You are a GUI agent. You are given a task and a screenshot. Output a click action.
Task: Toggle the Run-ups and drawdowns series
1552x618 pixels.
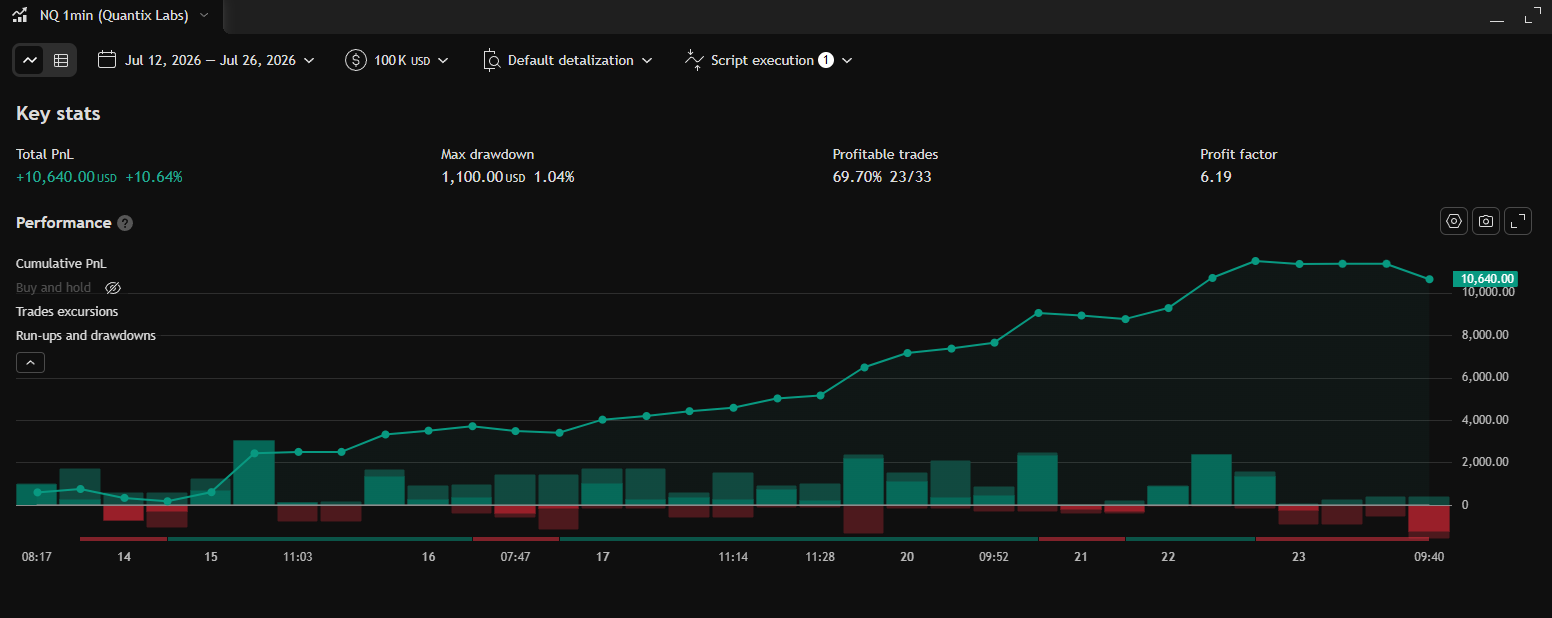click(86, 336)
